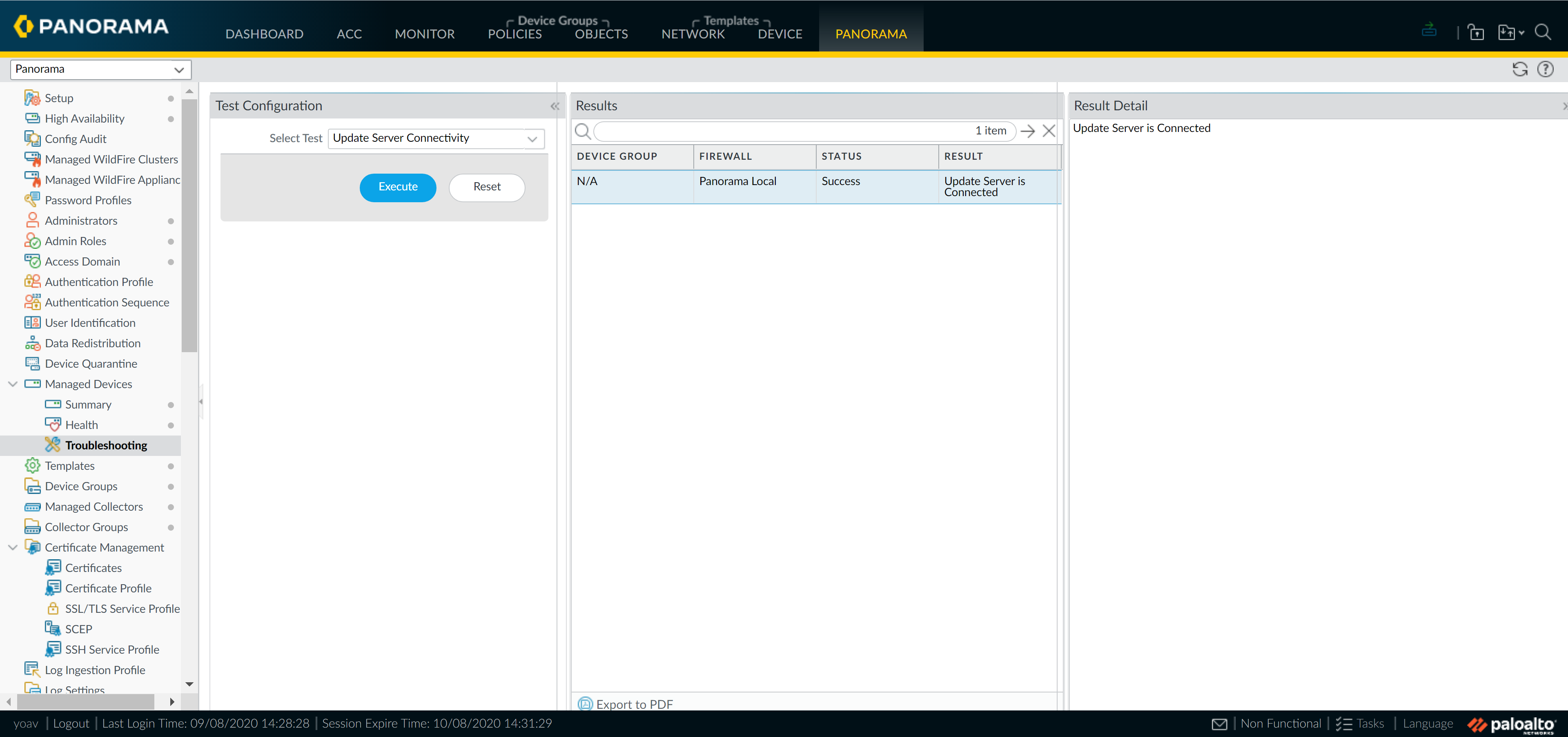Switch to the MONITOR tab
This screenshot has height=737, width=1568.
(424, 34)
